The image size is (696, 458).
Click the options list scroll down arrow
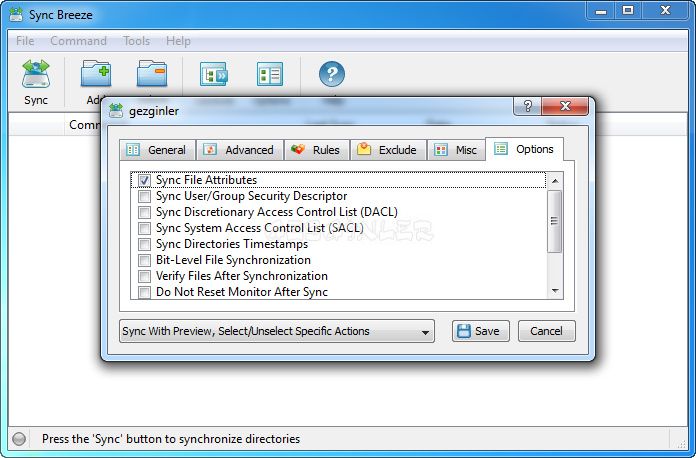click(x=555, y=291)
